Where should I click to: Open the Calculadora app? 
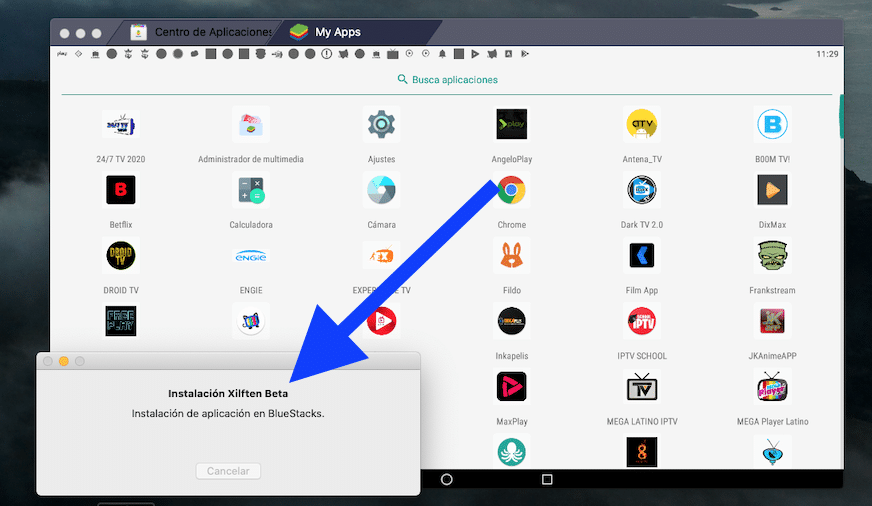coord(250,190)
